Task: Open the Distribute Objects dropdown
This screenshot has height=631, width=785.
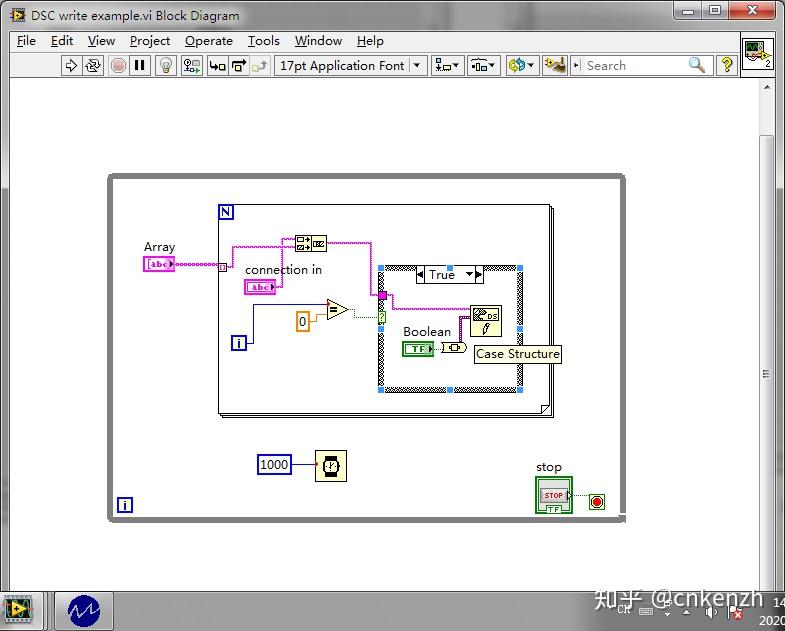Action: (484, 66)
